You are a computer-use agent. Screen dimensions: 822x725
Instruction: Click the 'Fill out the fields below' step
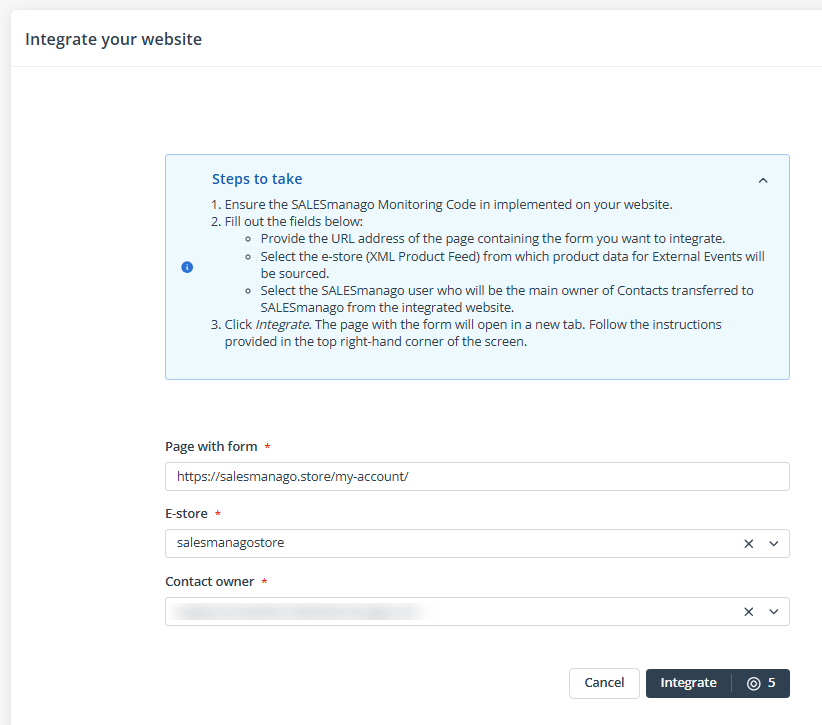(x=294, y=222)
